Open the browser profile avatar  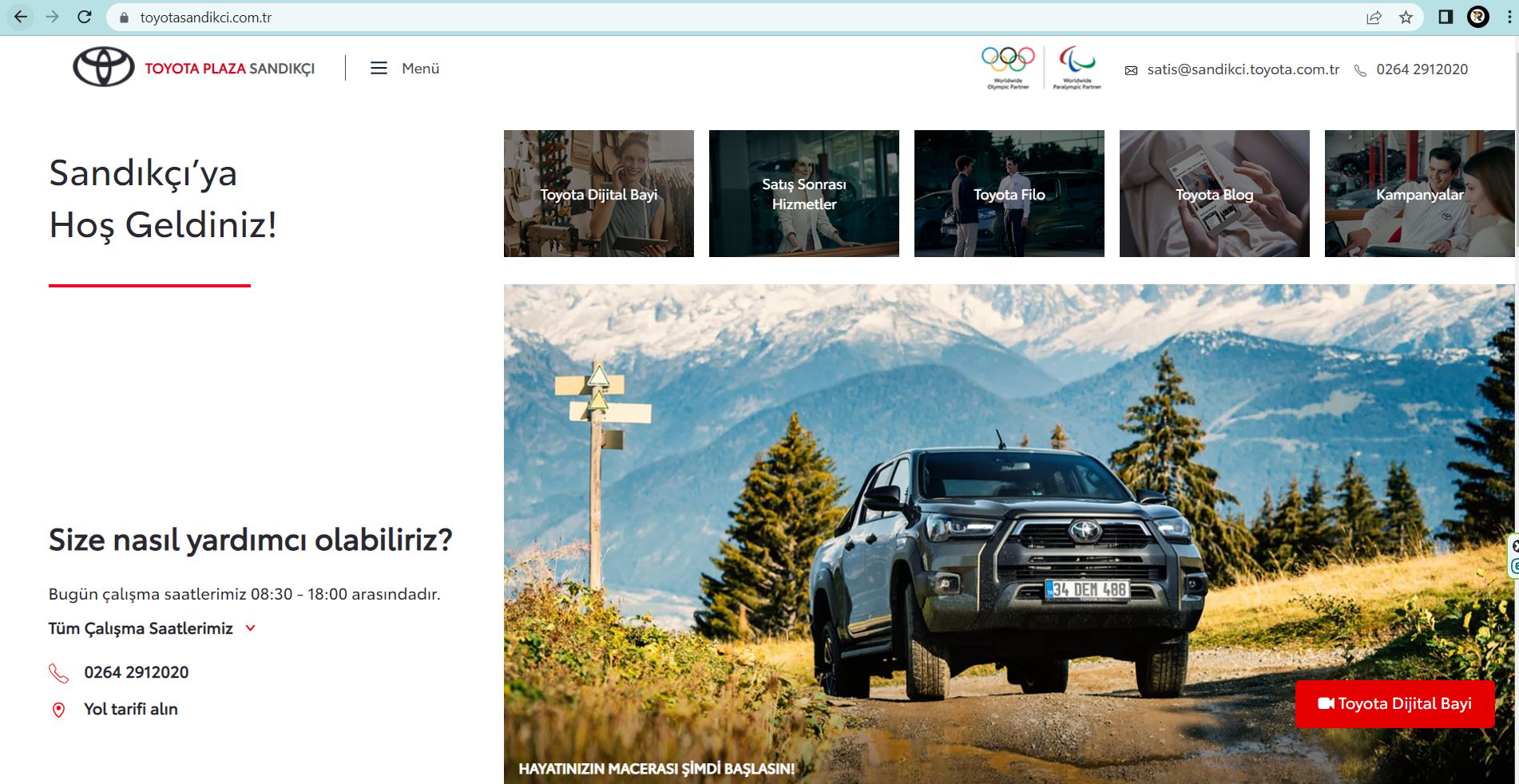click(x=1478, y=17)
